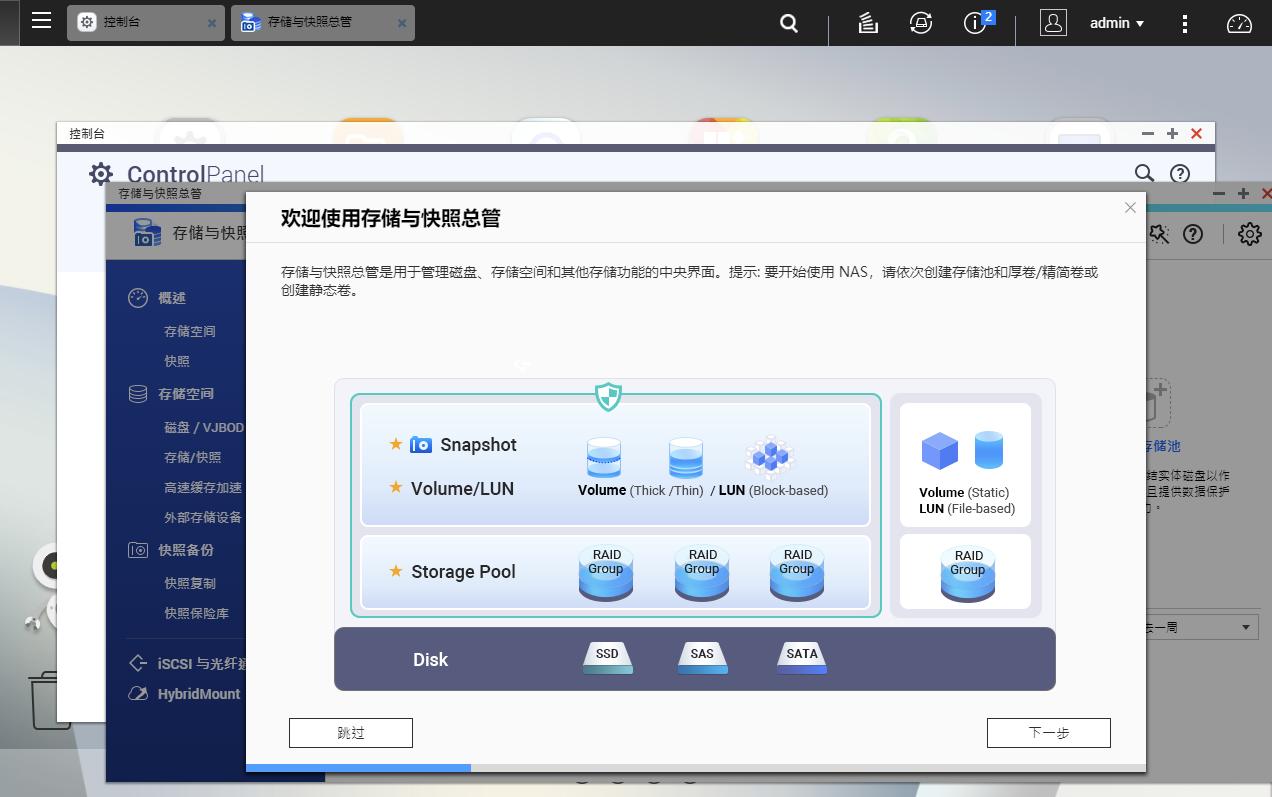
Task: Click the help question mark icon
Action: [x=1193, y=234]
